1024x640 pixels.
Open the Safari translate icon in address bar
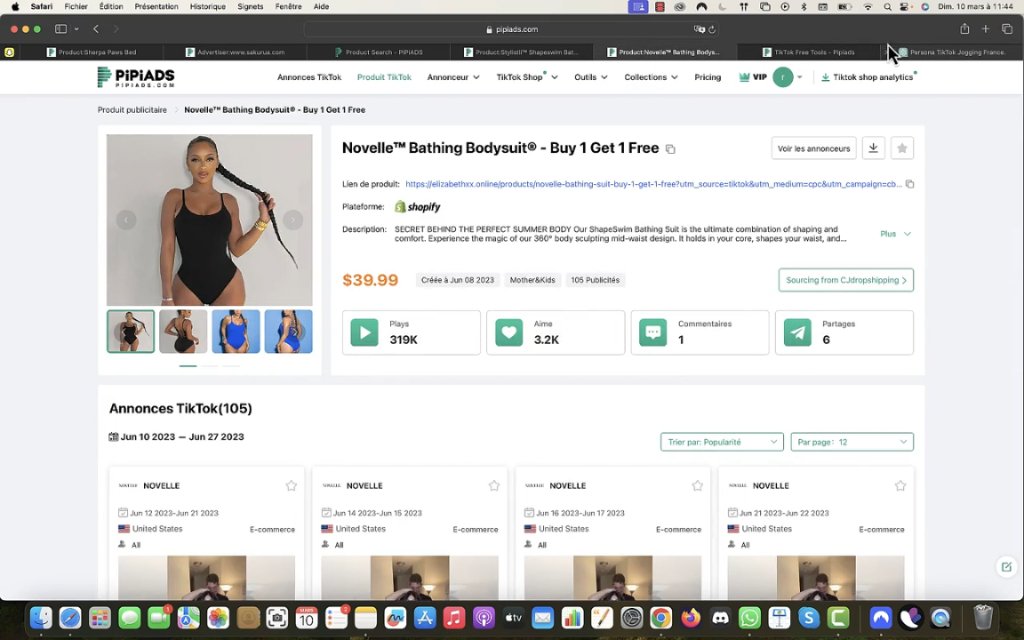(699, 29)
